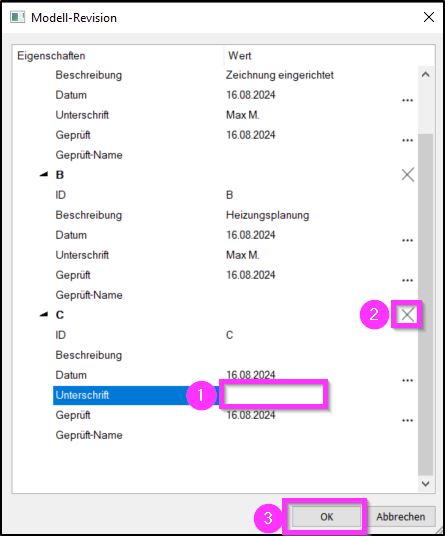Viewport: 445px width, 536px height.
Task: Click the scrollbar up arrow
Action: 426,75
